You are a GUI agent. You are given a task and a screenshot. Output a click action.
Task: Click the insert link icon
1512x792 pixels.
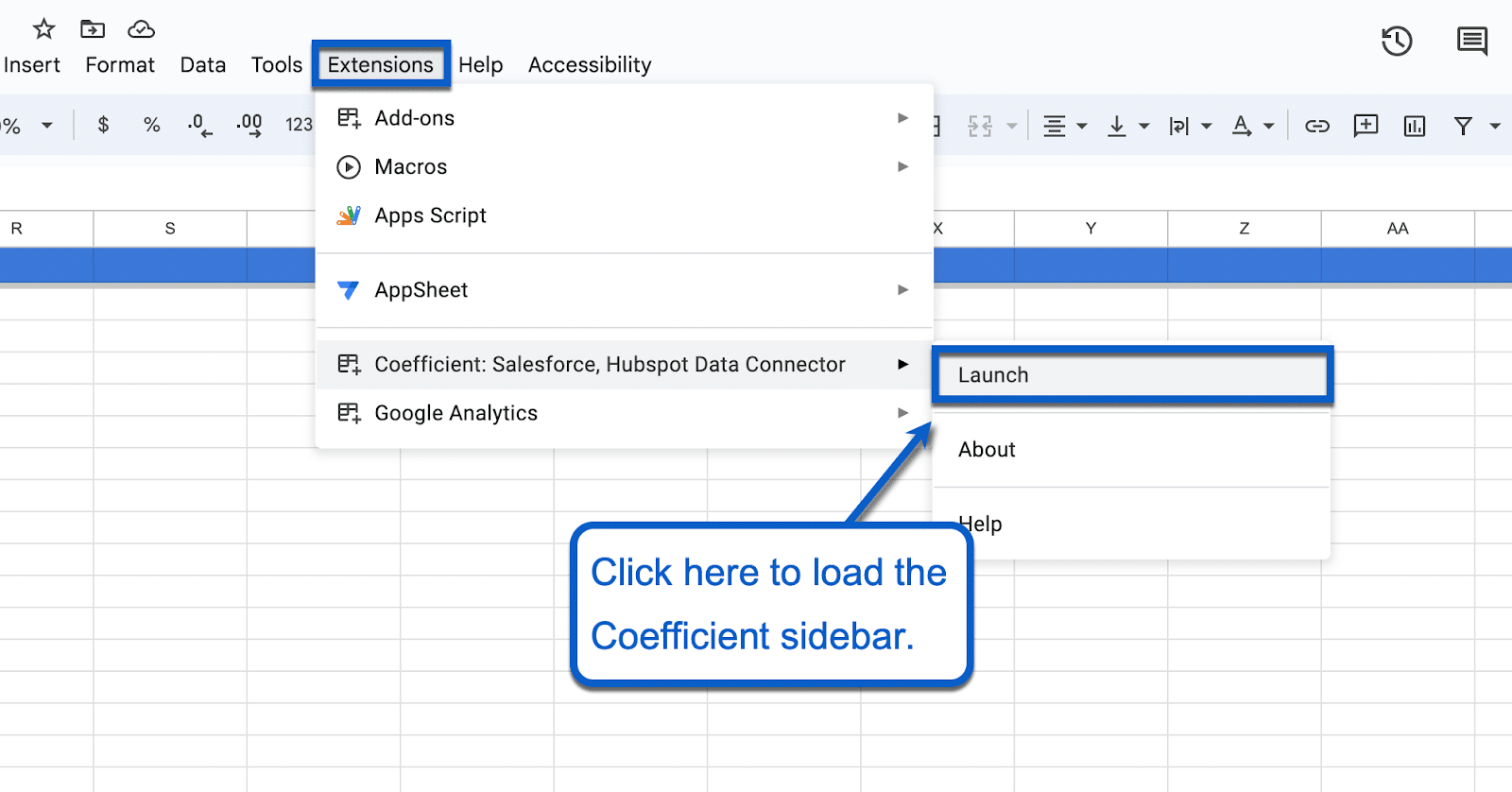coord(1316,126)
